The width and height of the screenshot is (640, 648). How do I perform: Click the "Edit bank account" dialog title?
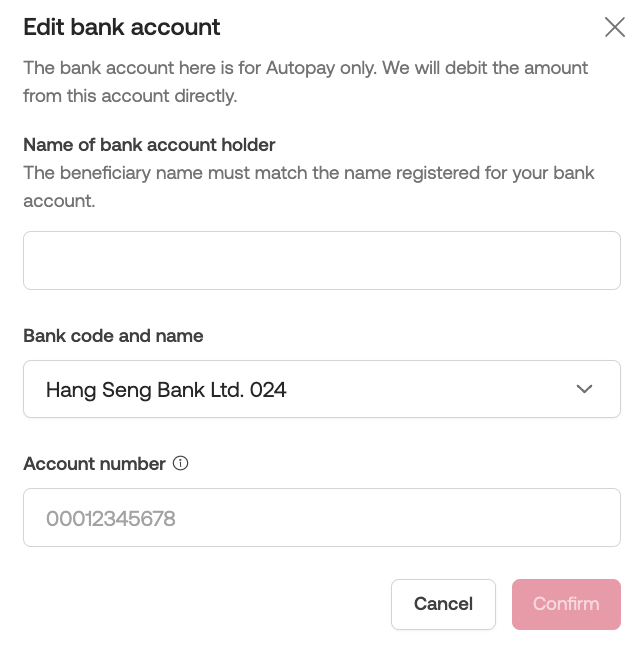point(122,27)
